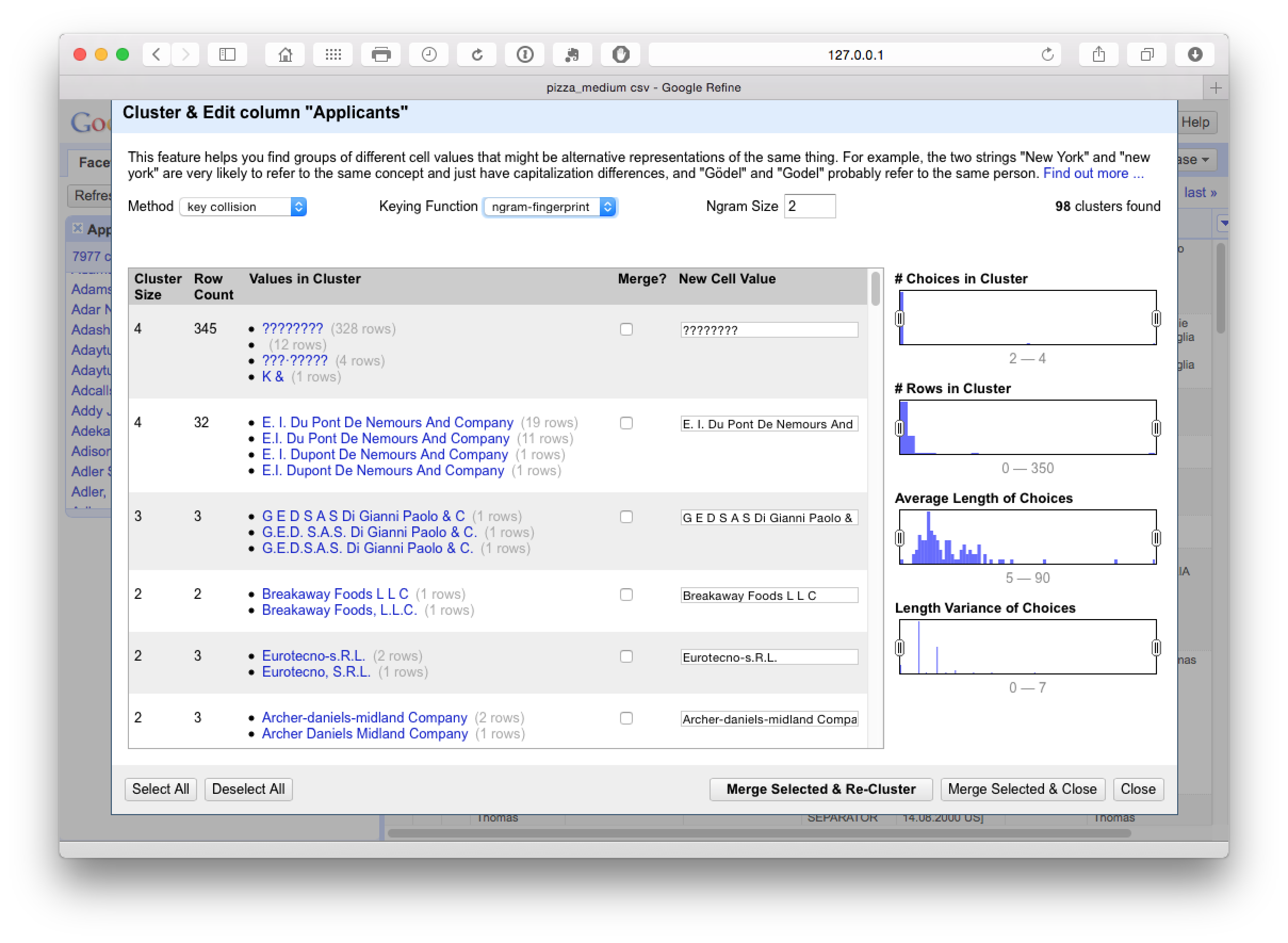This screenshot has width=1288, height=943.
Task: Click the ???-????? cluster value
Action: tap(295, 361)
